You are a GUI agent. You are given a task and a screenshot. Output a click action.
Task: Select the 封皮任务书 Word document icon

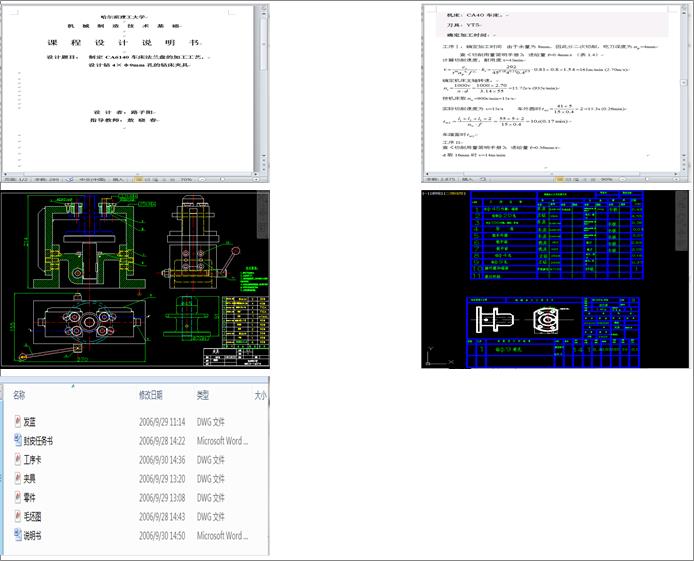click(x=18, y=440)
